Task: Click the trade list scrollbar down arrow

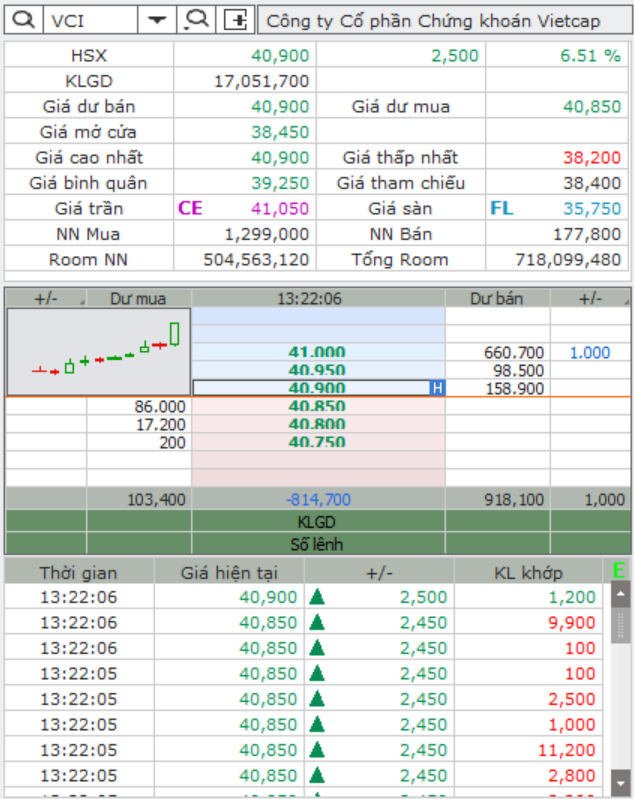Action: pyautogui.click(x=621, y=783)
